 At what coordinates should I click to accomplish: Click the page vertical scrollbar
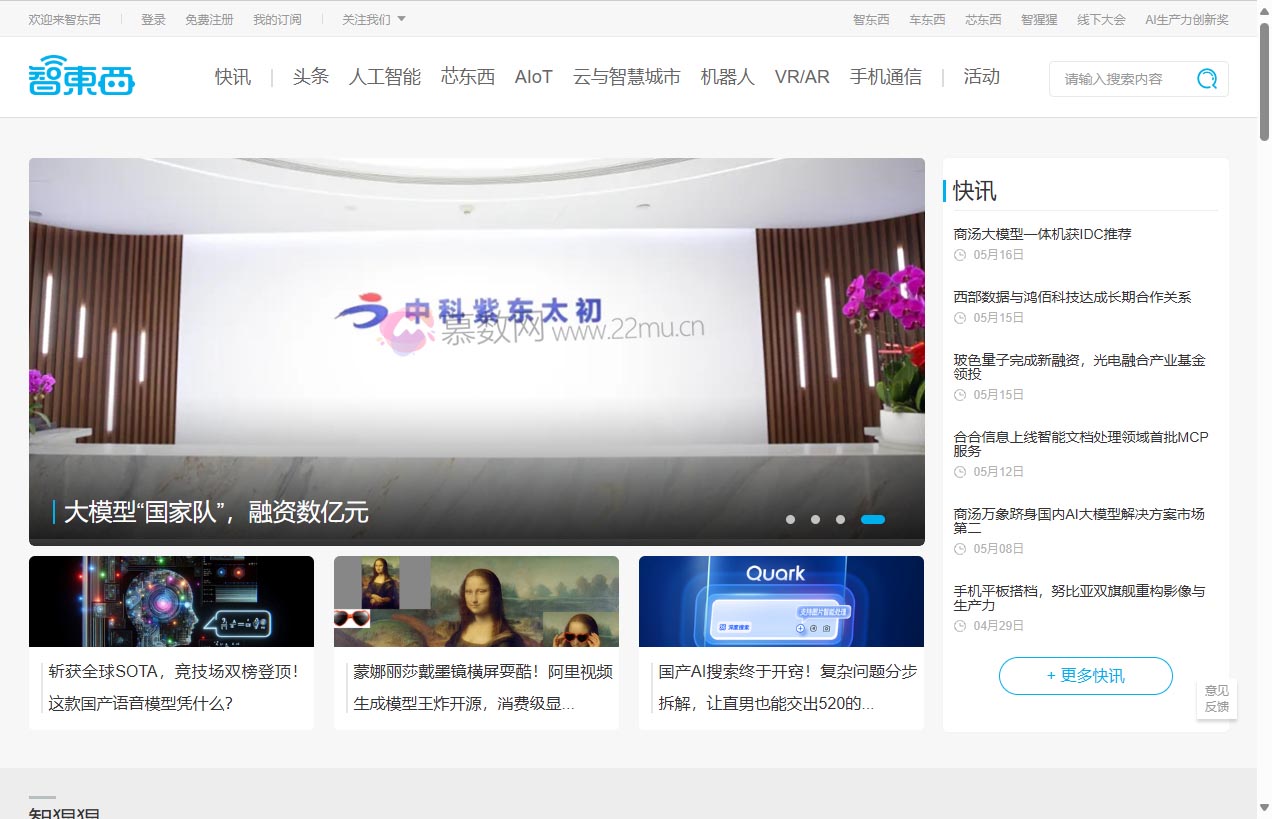coord(1264,400)
